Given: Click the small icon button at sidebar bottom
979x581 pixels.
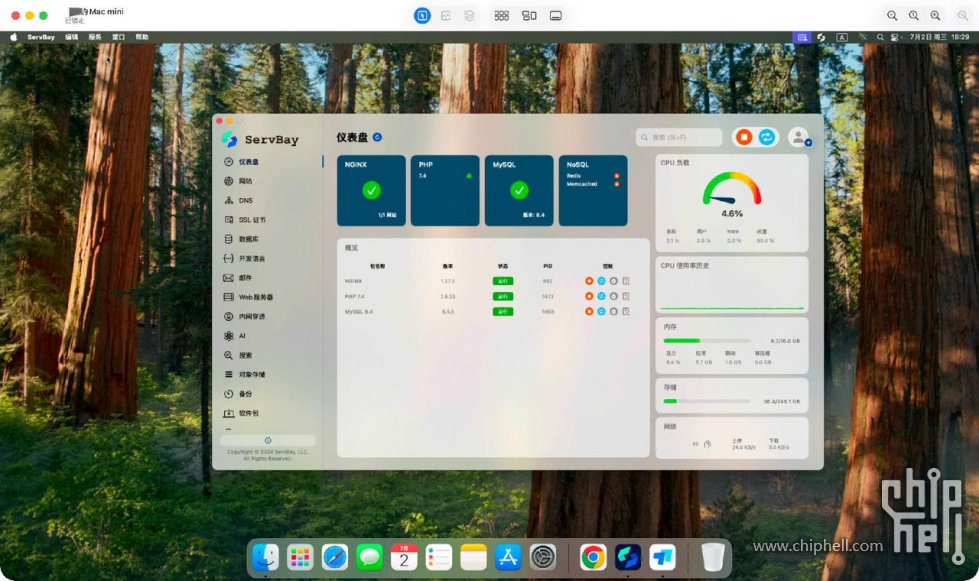Looking at the screenshot, I should pos(268,440).
